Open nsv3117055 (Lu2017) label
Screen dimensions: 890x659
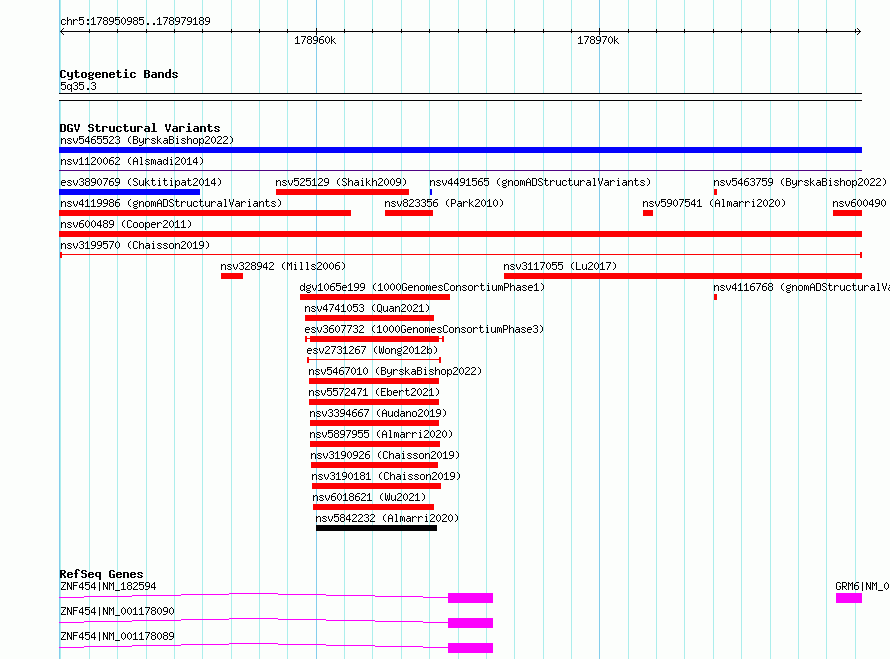pyautogui.click(x=560, y=266)
